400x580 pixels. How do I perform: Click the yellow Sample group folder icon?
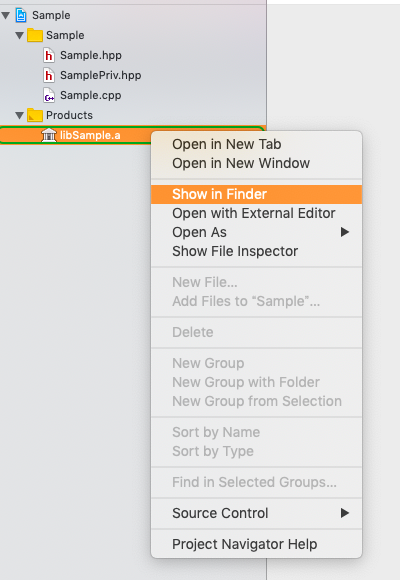click(x=35, y=36)
